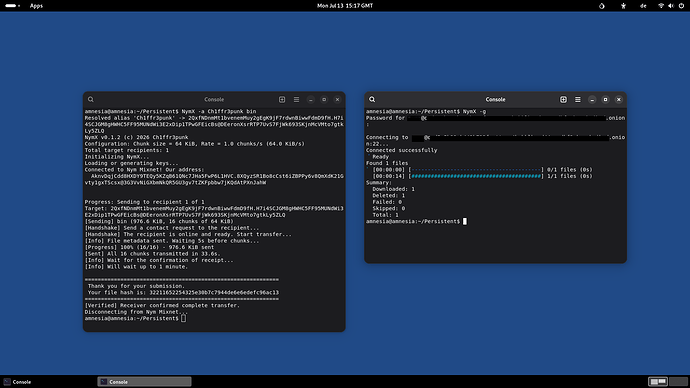The width and height of the screenshot is (690, 388).
Task: Open the accessibility menu icon
Action: 623,6
